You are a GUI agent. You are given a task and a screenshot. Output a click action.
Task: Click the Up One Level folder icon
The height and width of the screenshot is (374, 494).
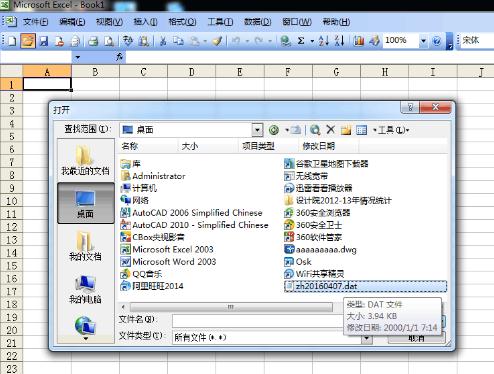(x=296, y=130)
